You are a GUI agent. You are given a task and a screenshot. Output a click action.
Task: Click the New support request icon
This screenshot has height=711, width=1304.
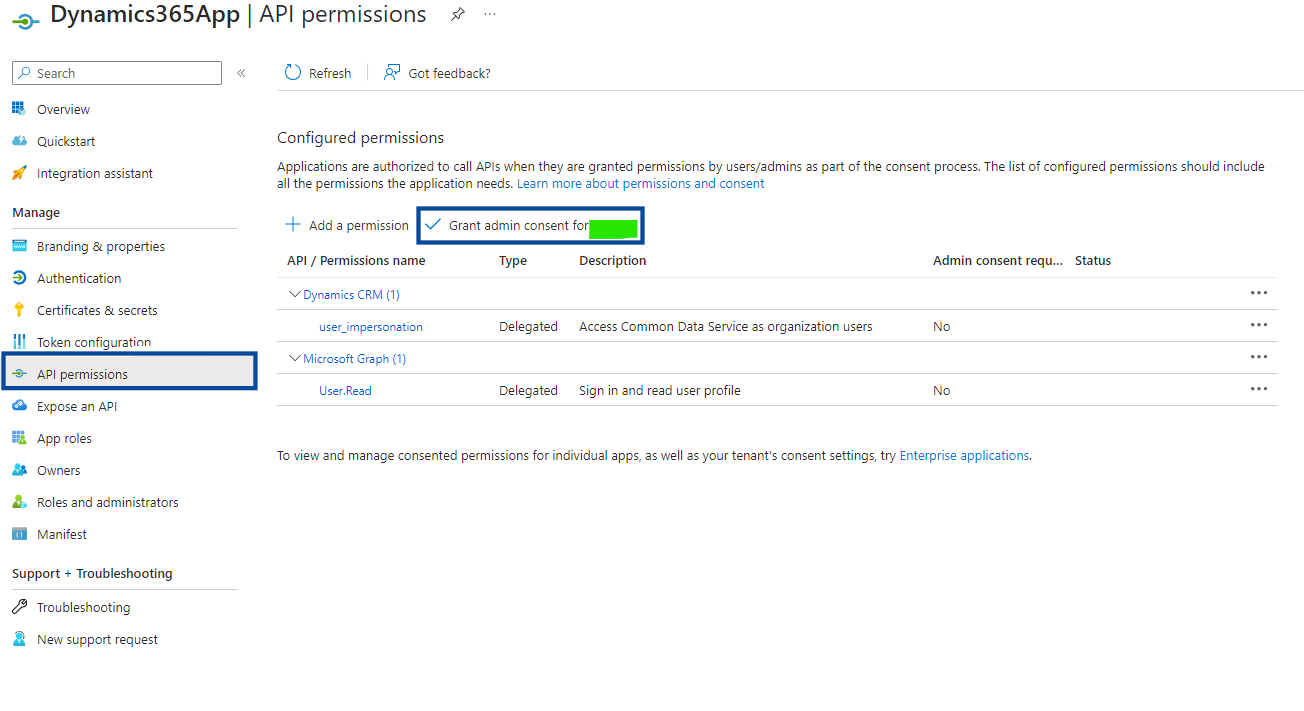19,639
